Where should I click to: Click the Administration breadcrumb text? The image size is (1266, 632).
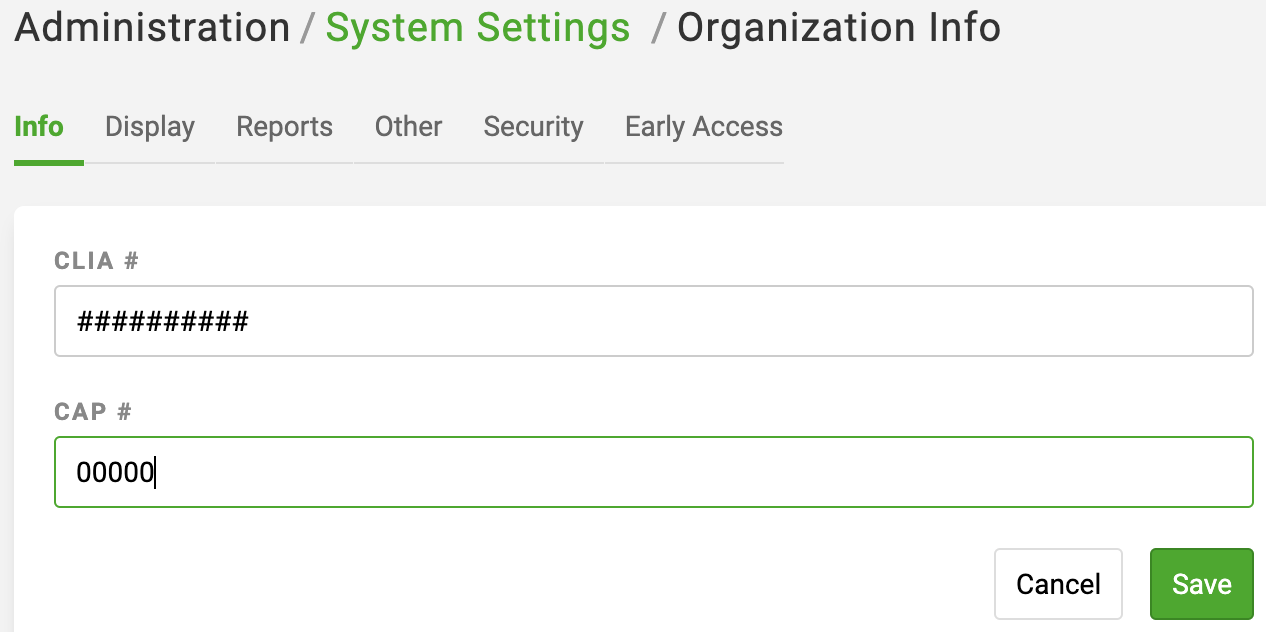tap(152, 28)
